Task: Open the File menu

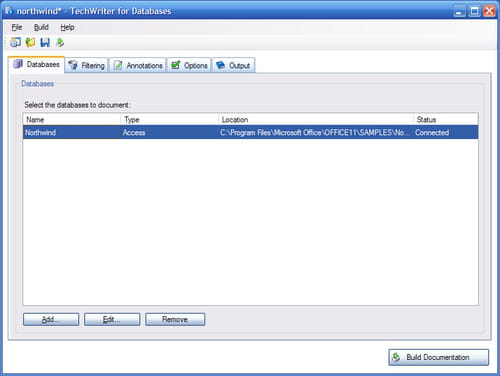Action: click(x=17, y=27)
